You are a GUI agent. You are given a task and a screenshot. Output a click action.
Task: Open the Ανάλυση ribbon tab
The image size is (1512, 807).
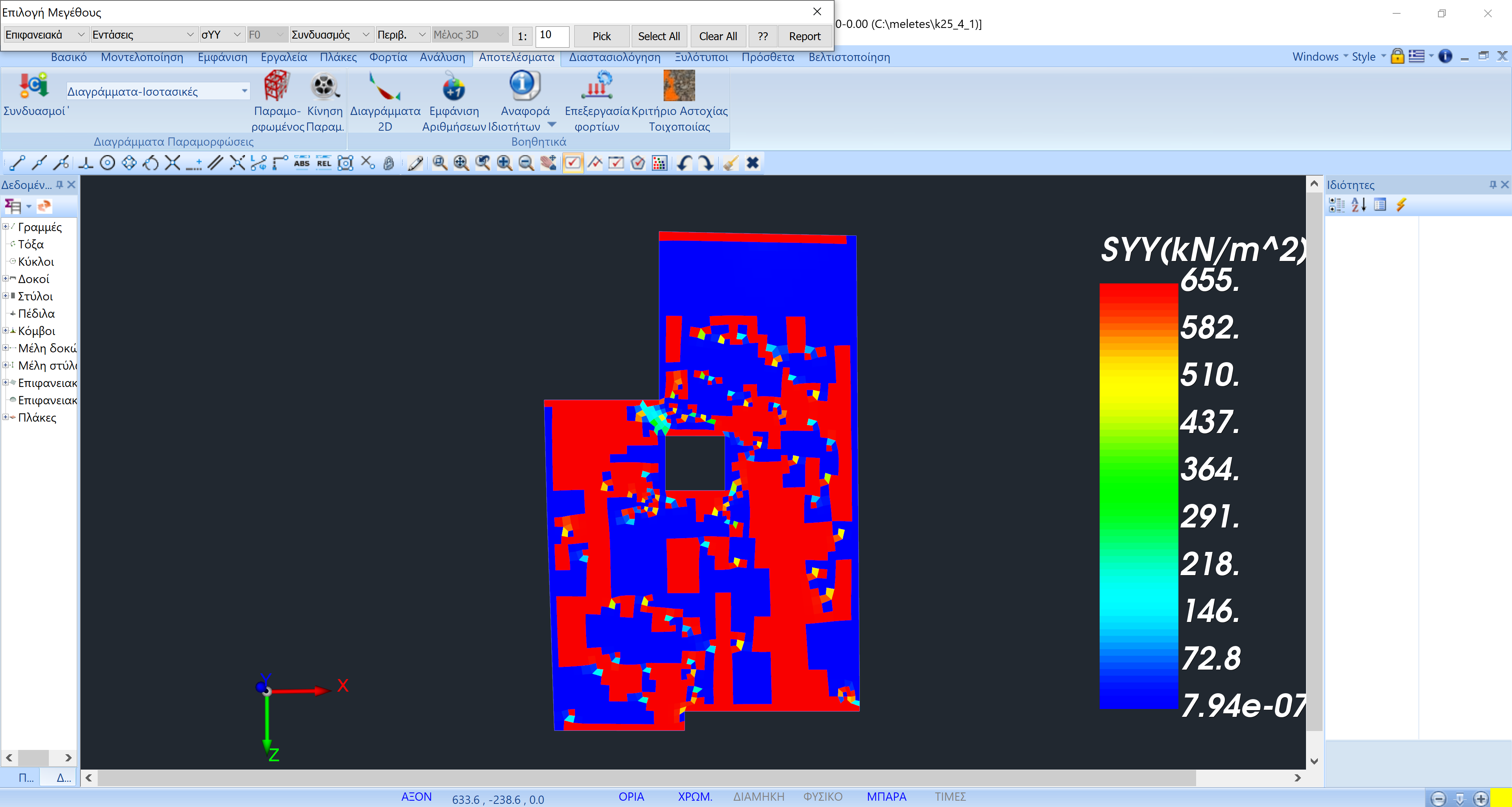[x=442, y=57]
